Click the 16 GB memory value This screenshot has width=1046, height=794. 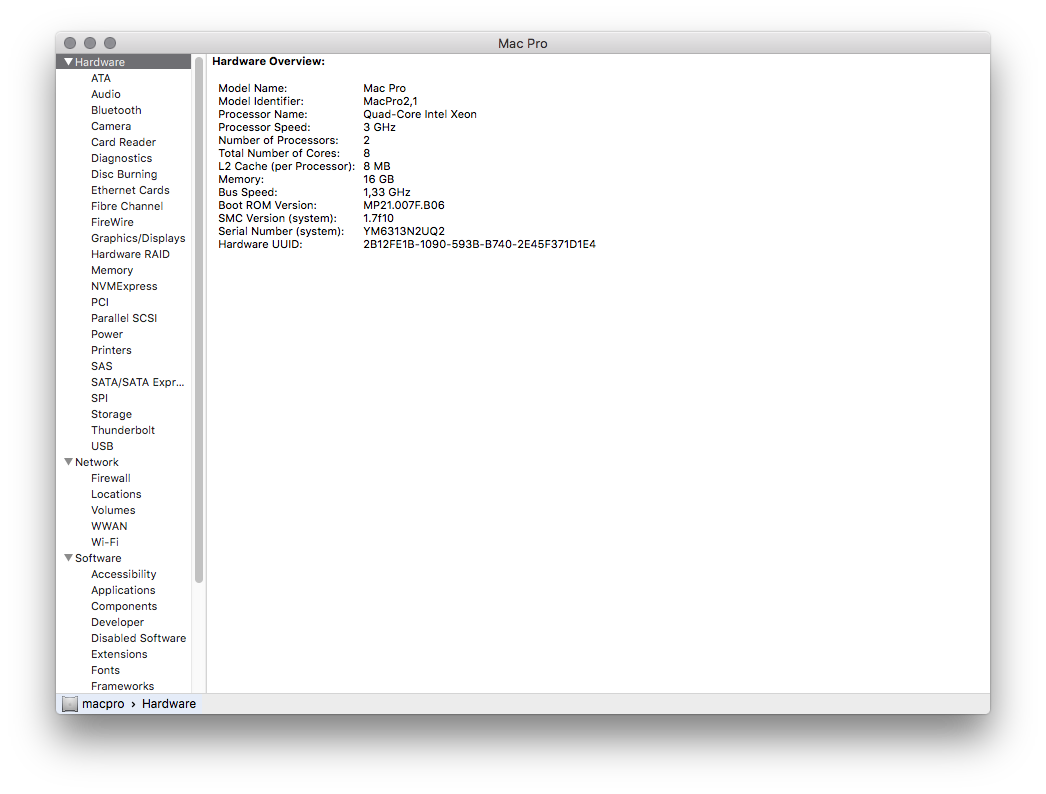pyautogui.click(x=378, y=179)
